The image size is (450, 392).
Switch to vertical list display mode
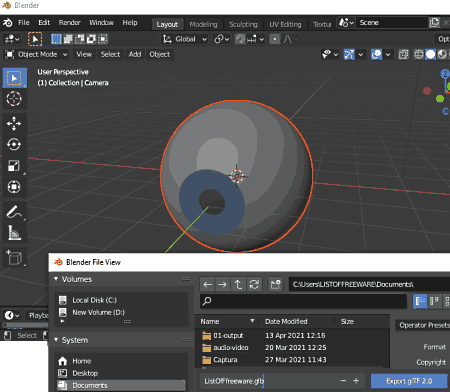(420, 301)
